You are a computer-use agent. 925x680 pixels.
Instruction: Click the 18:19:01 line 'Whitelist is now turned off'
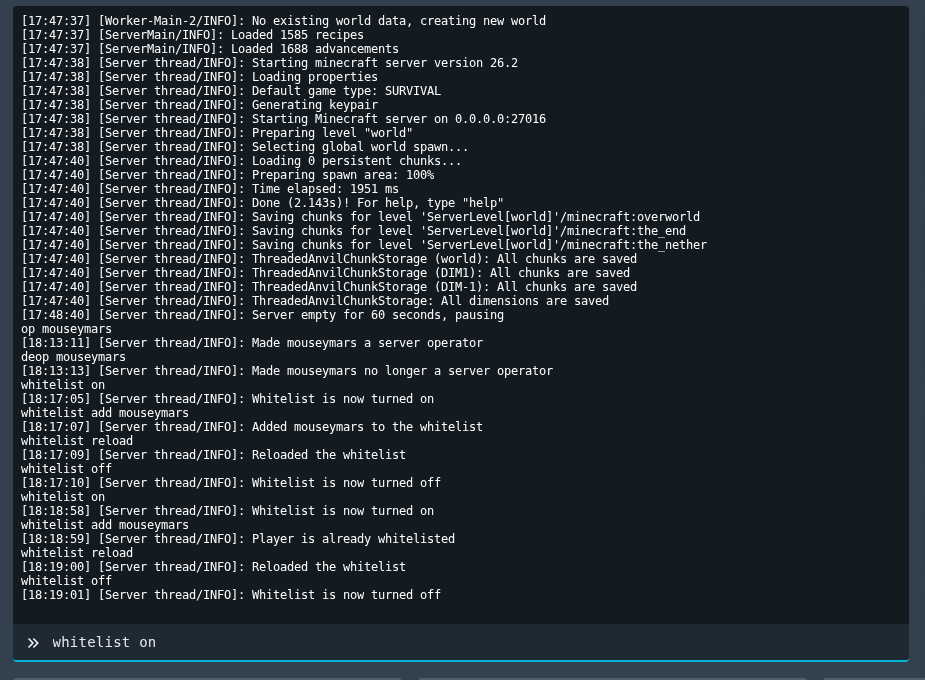point(231,596)
